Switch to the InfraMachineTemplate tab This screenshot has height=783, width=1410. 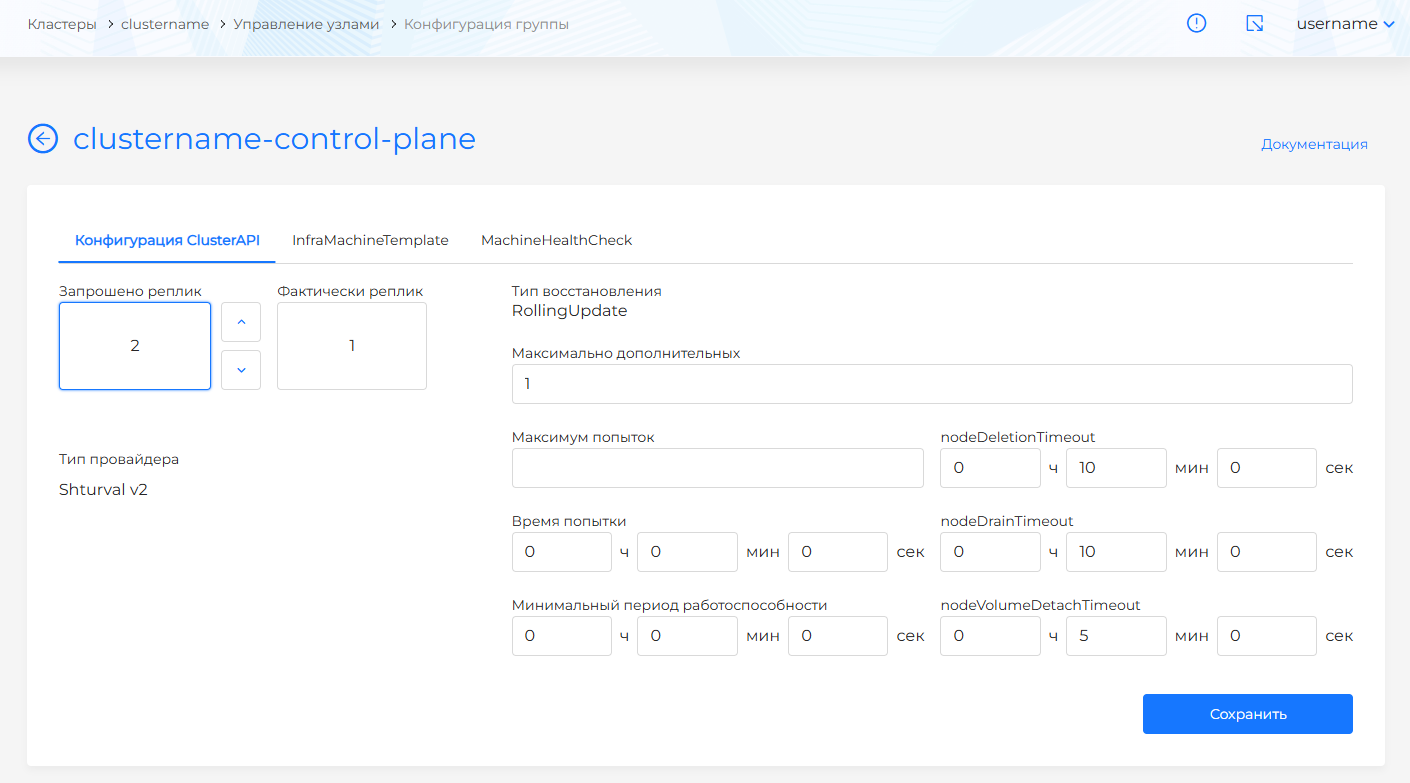(370, 240)
